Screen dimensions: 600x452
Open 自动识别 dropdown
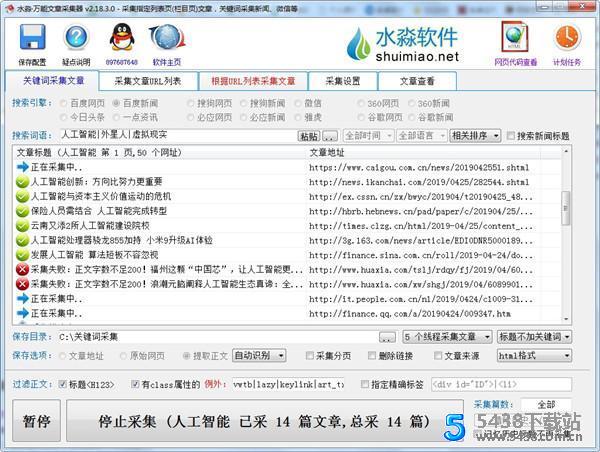tap(259, 356)
